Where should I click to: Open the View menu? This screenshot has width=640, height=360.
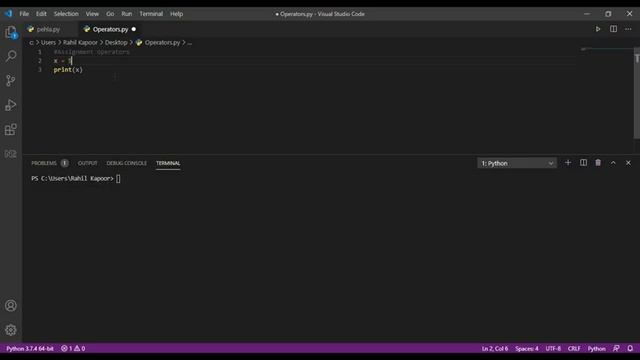[x=92, y=13]
